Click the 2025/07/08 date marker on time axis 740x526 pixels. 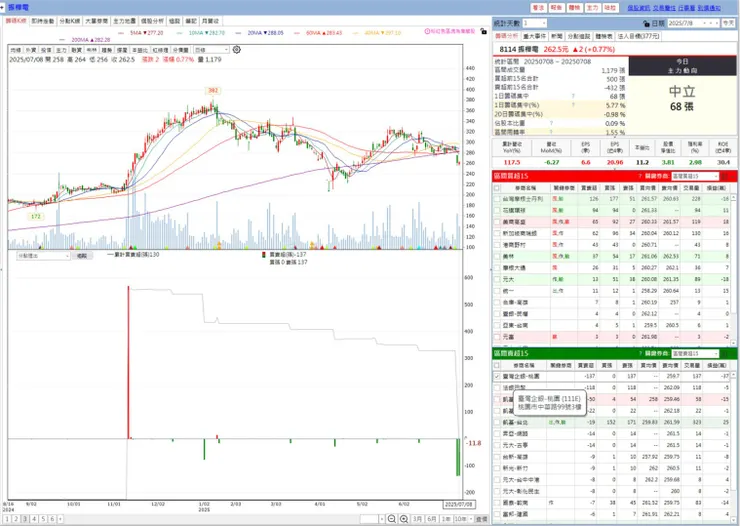click(x=459, y=504)
